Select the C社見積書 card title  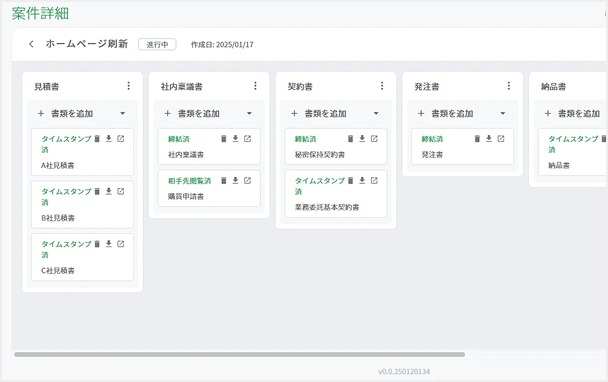coord(57,271)
